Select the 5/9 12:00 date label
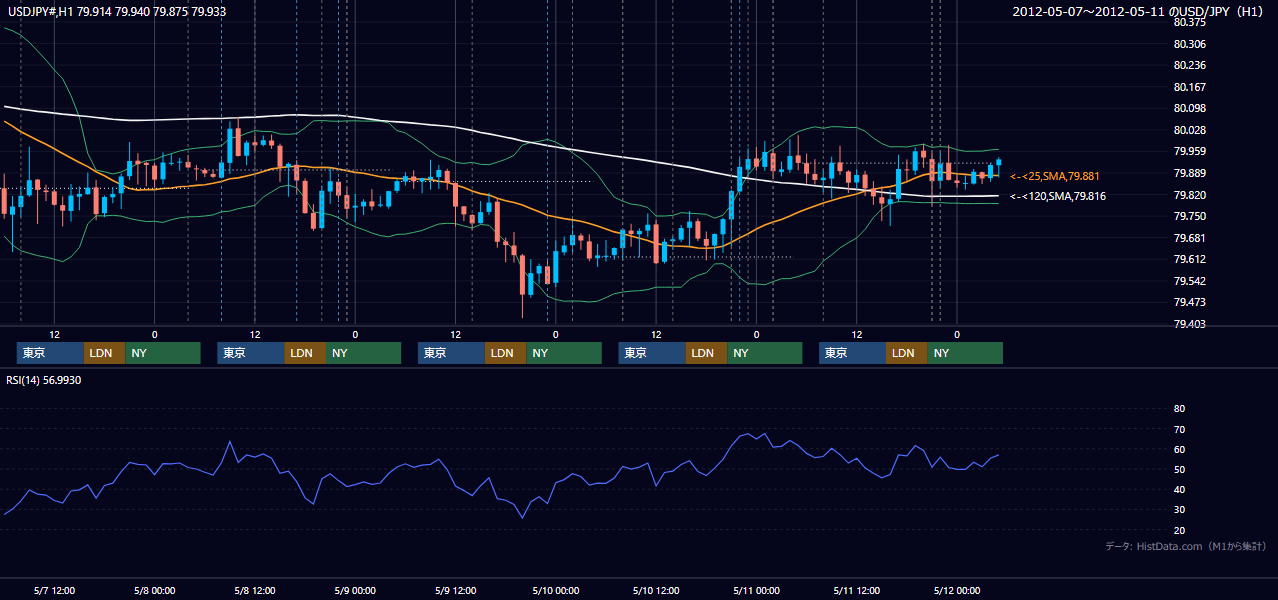 click(x=455, y=590)
